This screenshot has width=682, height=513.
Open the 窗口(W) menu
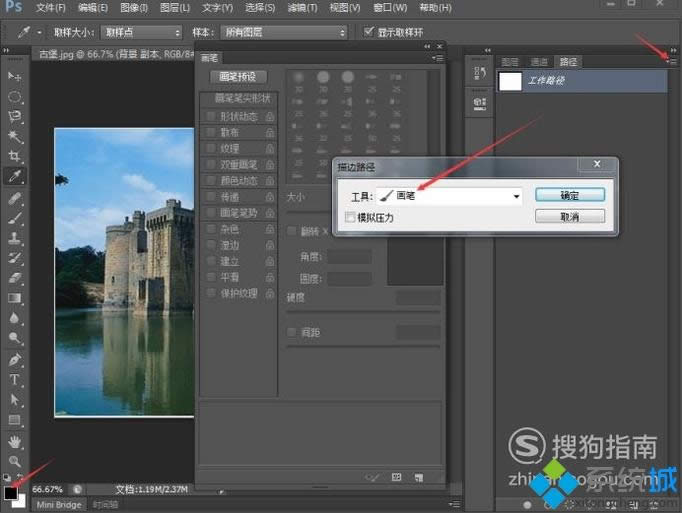pos(390,8)
